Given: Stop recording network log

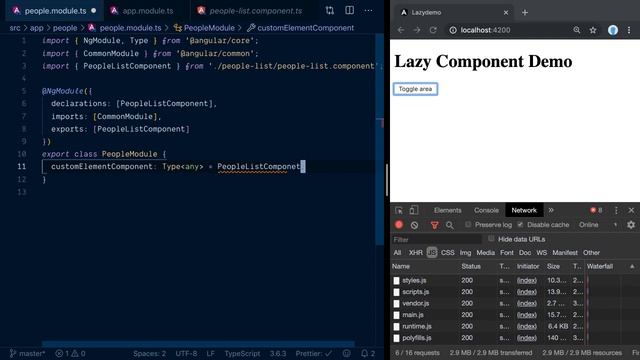Looking at the screenshot, I should pyautogui.click(x=399, y=225).
